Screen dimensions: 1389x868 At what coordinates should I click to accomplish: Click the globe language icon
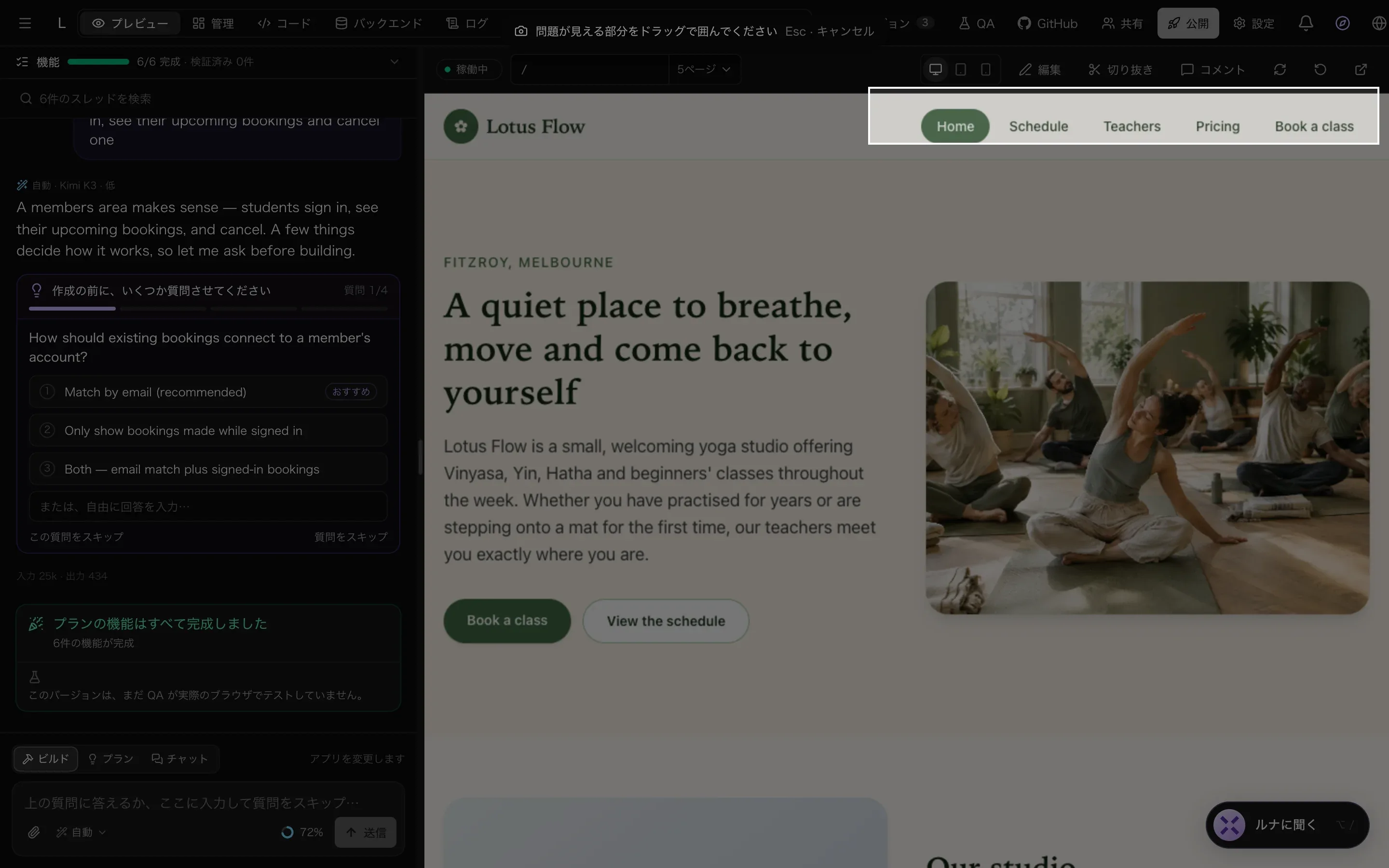[x=1379, y=23]
